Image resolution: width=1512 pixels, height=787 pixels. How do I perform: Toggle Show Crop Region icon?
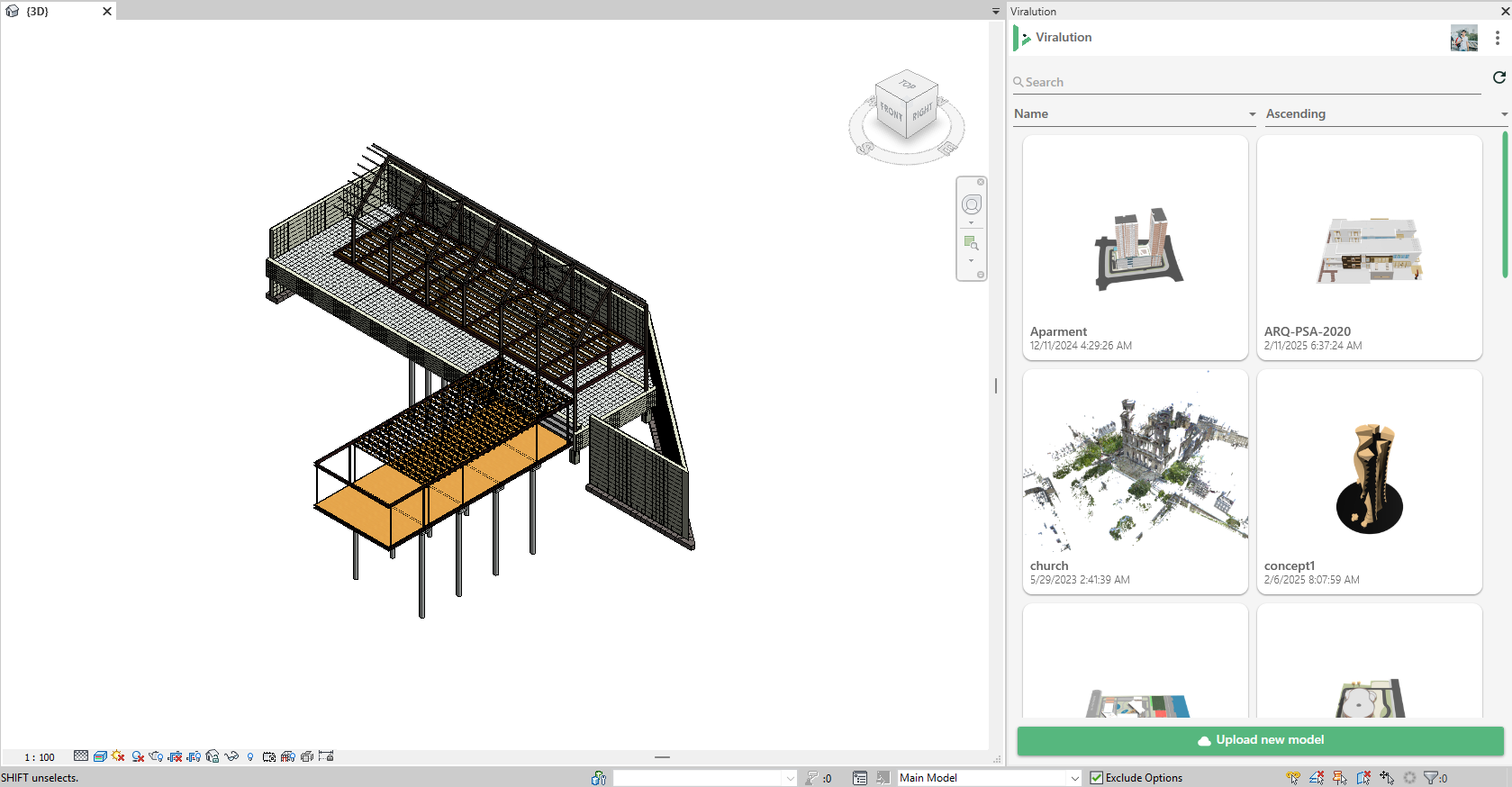point(194,756)
